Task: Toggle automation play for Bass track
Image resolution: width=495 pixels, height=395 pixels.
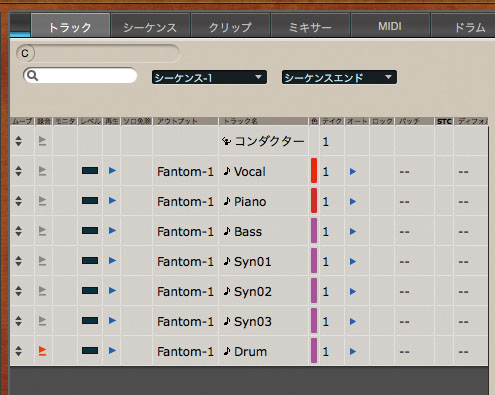Action: pos(353,231)
